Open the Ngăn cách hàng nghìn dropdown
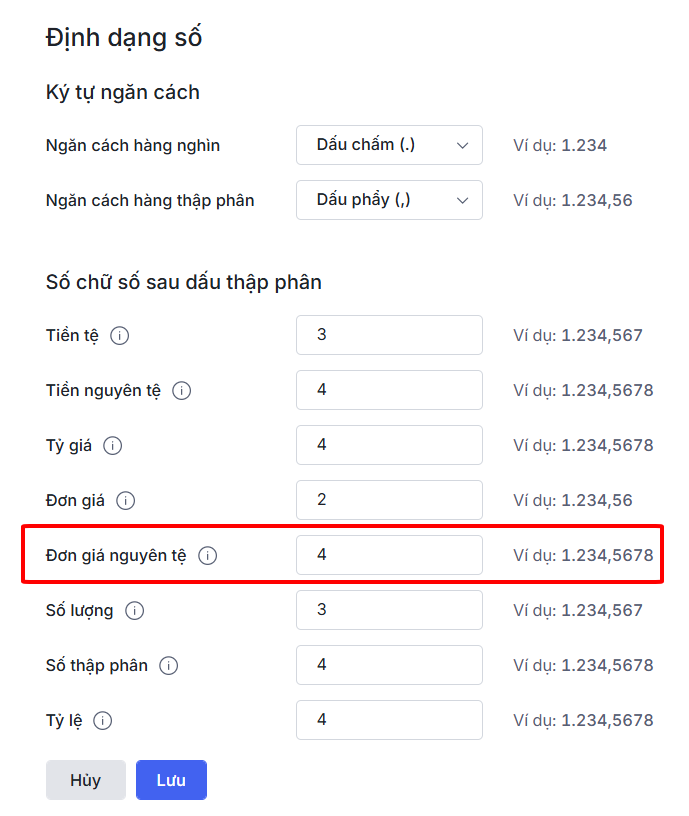The width and height of the screenshot is (689, 816). pyautogui.click(x=389, y=145)
